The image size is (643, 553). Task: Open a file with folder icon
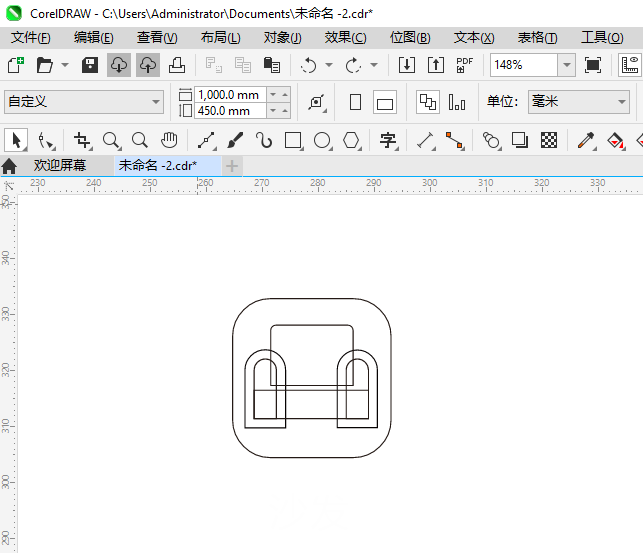click(x=44, y=65)
